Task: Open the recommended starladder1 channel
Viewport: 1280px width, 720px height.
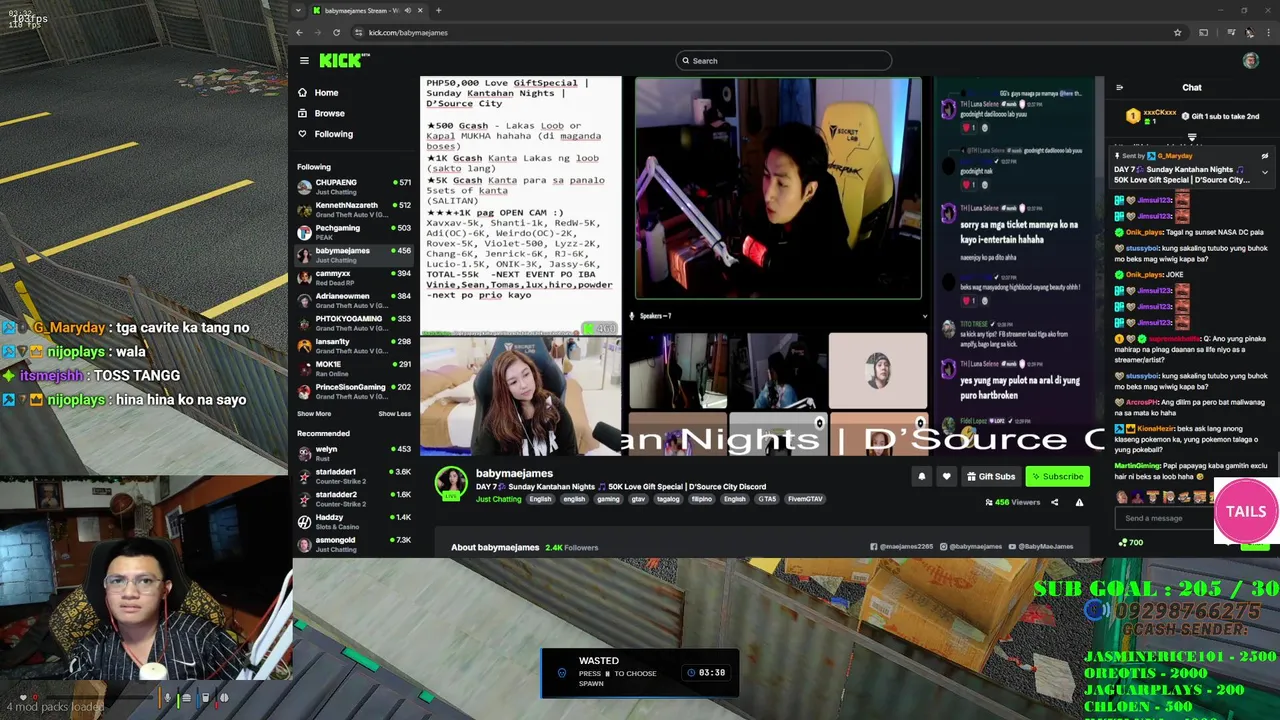Action: pyautogui.click(x=355, y=476)
